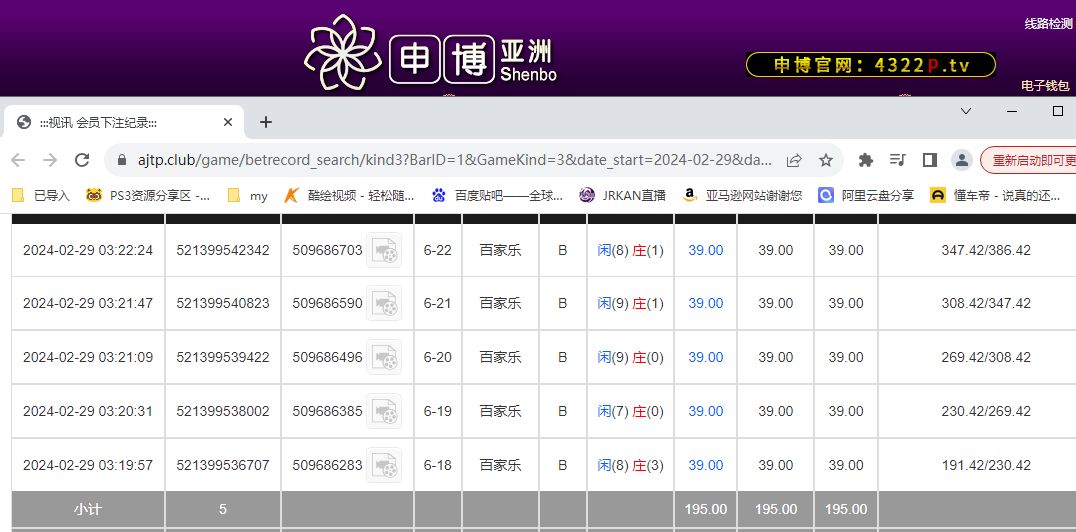Viewport: 1076px width, 532px height.
Task: Open video replay for round 509686703
Action: point(384,250)
